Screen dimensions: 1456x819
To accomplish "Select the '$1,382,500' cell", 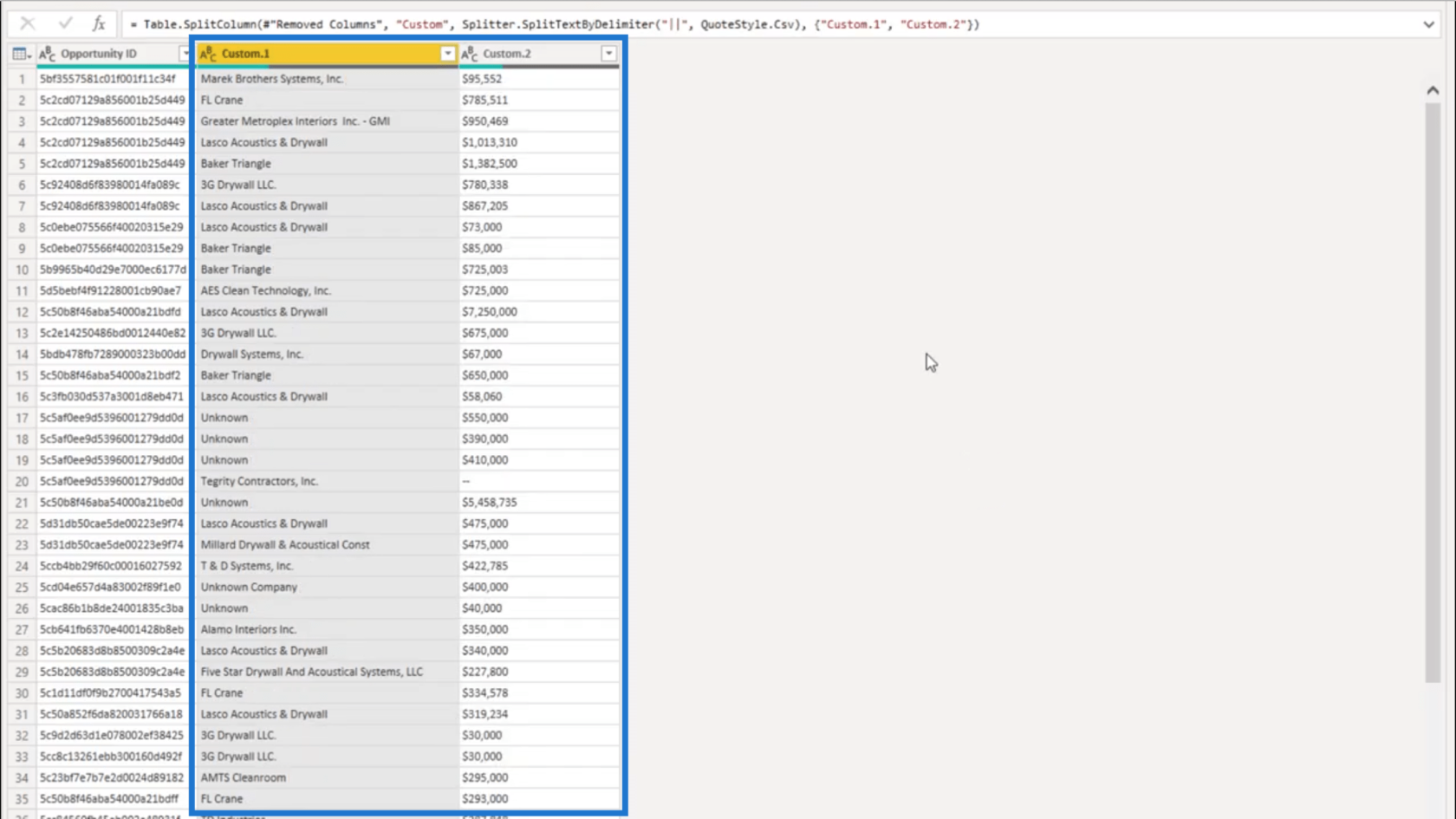I will tap(539, 164).
